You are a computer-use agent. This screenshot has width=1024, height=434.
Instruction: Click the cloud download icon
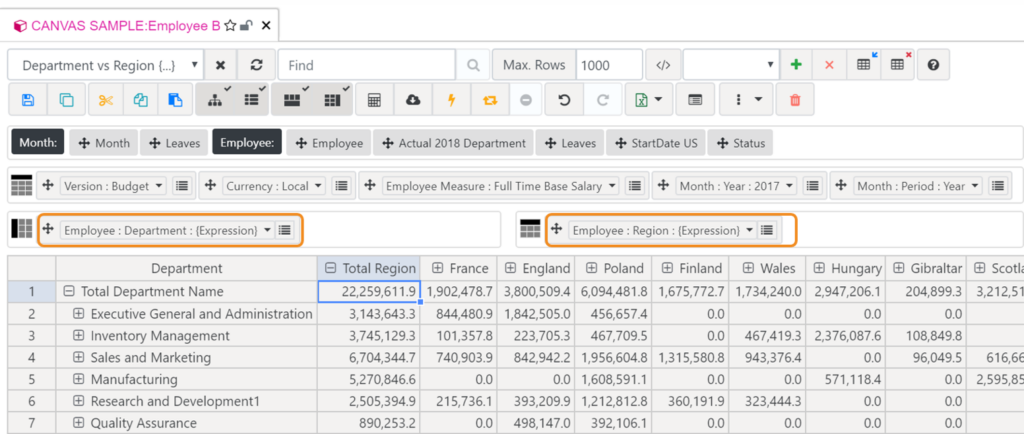click(x=413, y=100)
